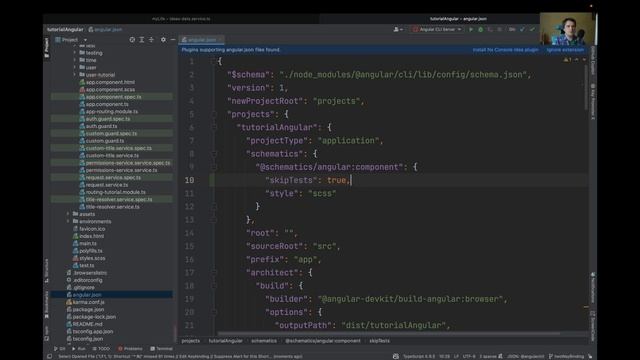This screenshot has width=640, height=360.
Task: Click Ignore extension link
Action: 565,50
